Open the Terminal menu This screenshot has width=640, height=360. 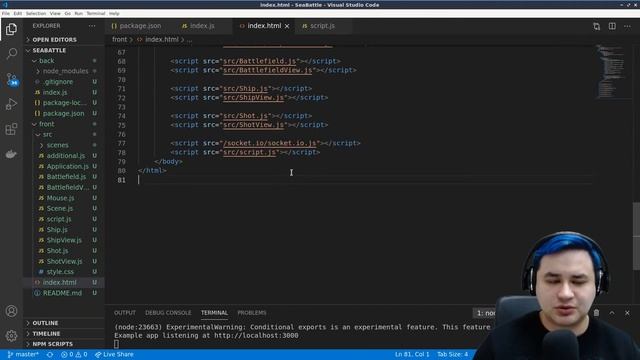[96, 13]
